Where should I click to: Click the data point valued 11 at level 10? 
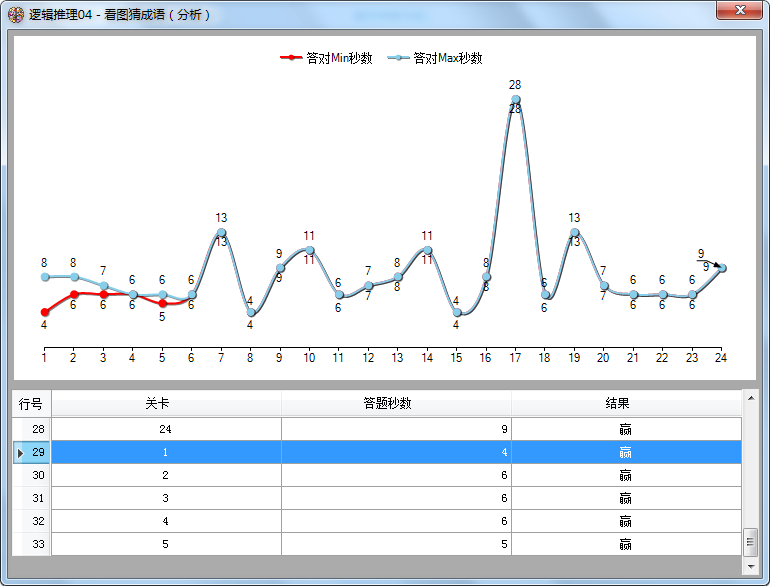coord(310,250)
